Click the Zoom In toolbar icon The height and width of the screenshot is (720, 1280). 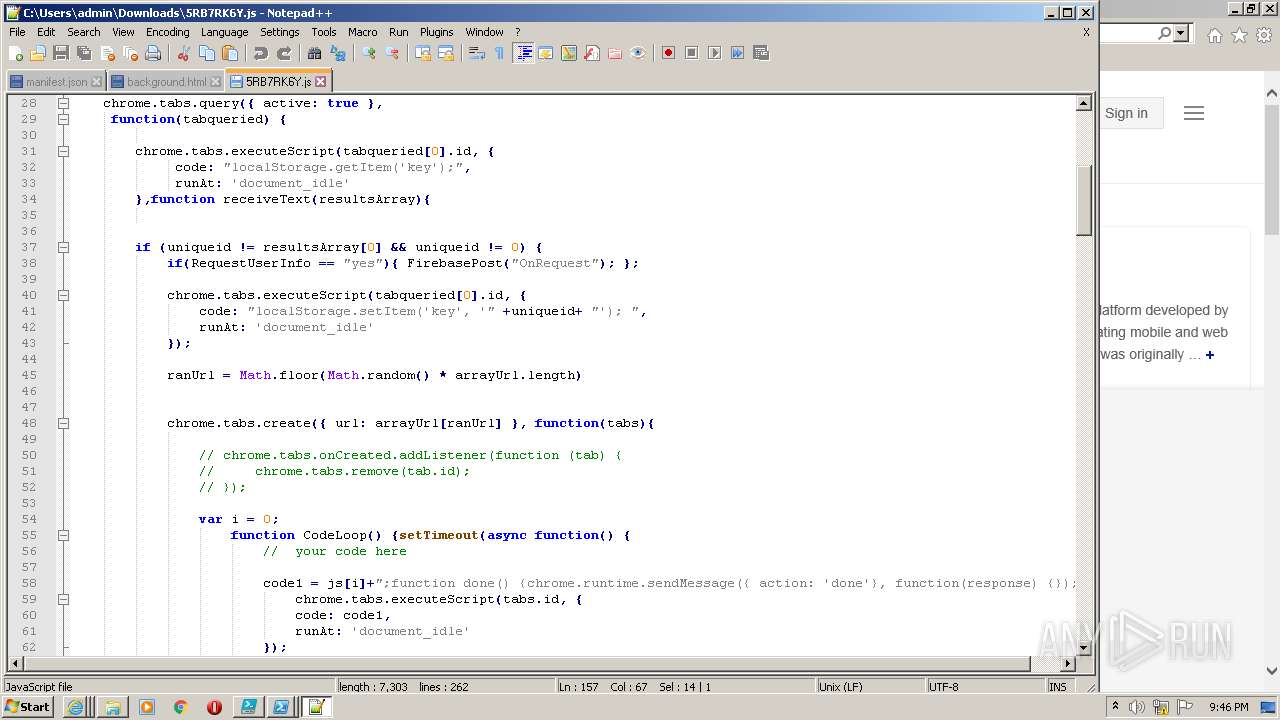pyautogui.click(x=369, y=53)
